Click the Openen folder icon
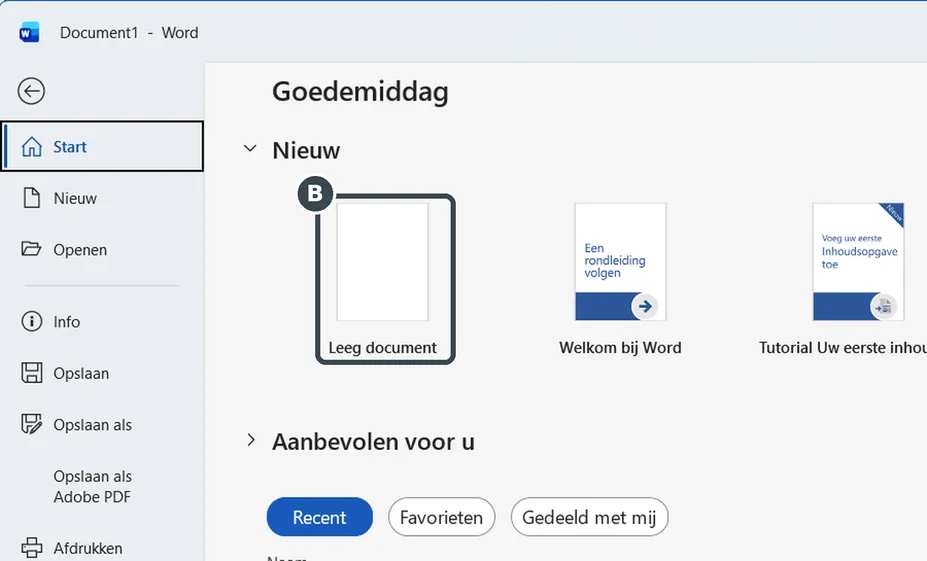This screenshot has height=561, width=927. point(31,249)
